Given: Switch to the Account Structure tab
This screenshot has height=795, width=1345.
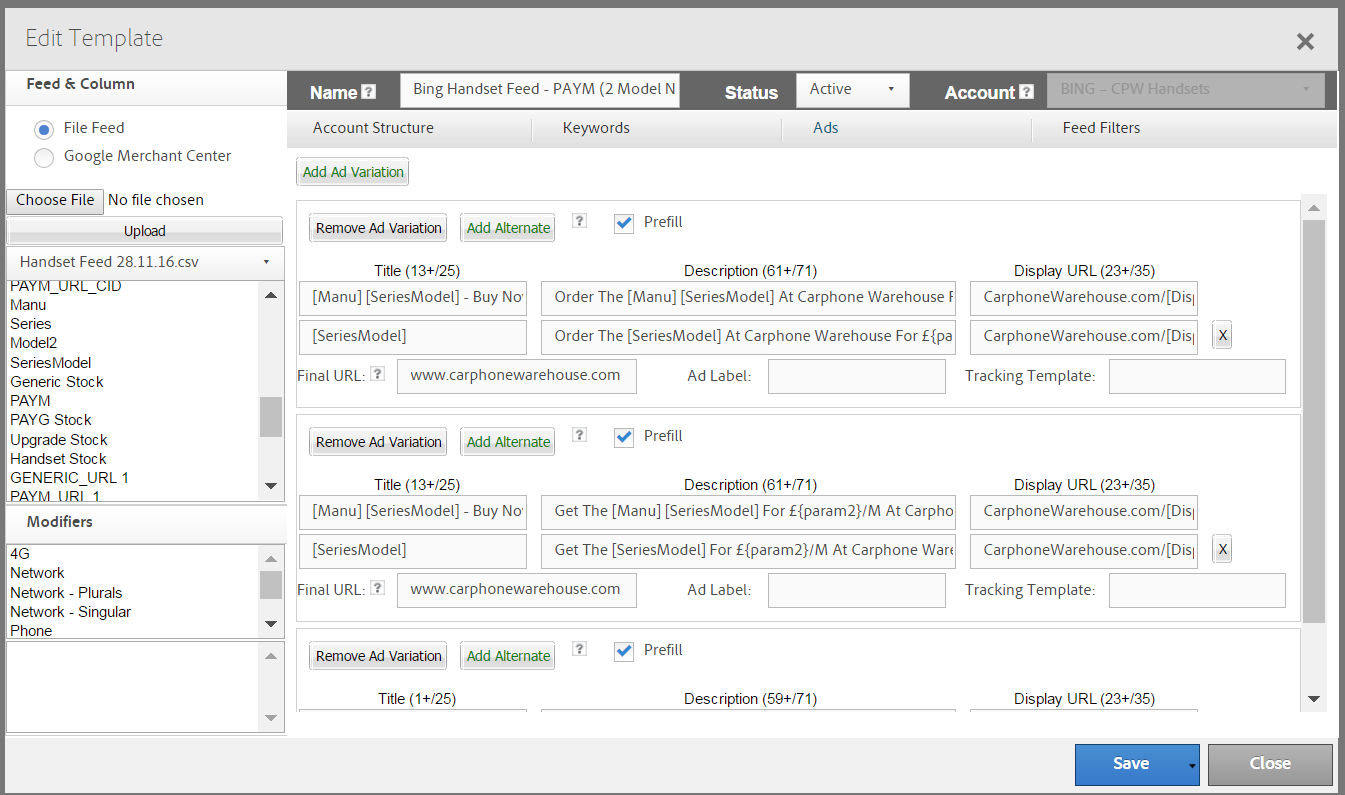Looking at the screenshot, I should click(x=373, y=128).
